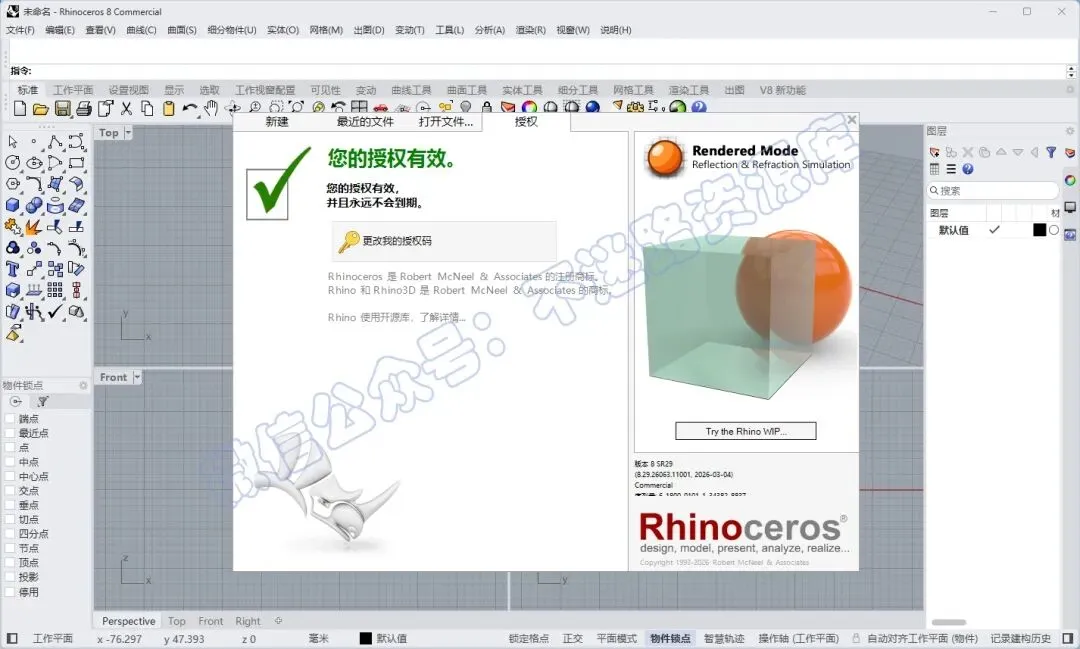Image resolution: width=1080 pixels, height=649 pixels.
Task: Toggle the 中点 osnap checkbox
Action: 10,462
